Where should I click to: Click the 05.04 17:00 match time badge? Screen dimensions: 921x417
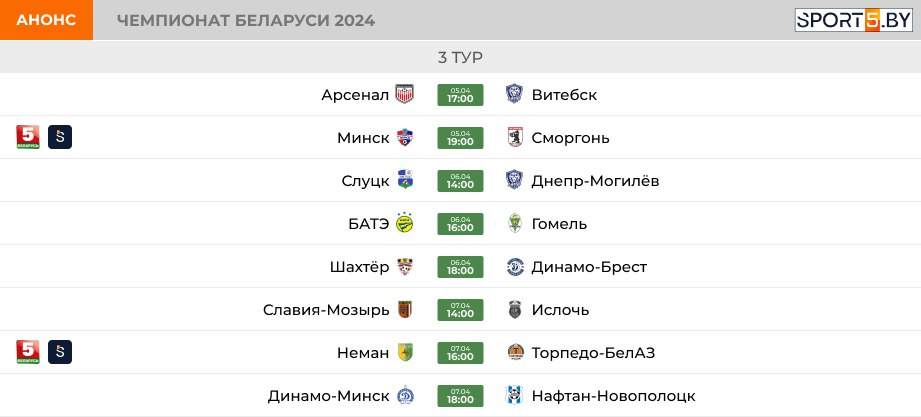(460, 95)
